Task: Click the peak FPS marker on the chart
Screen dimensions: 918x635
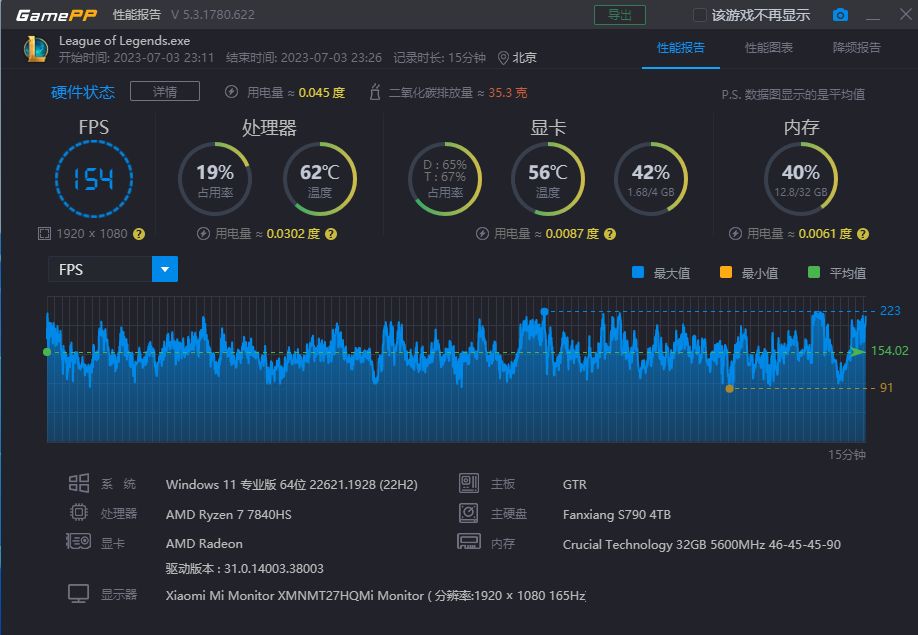Action: pyautogui.click(x=544, y=312)
